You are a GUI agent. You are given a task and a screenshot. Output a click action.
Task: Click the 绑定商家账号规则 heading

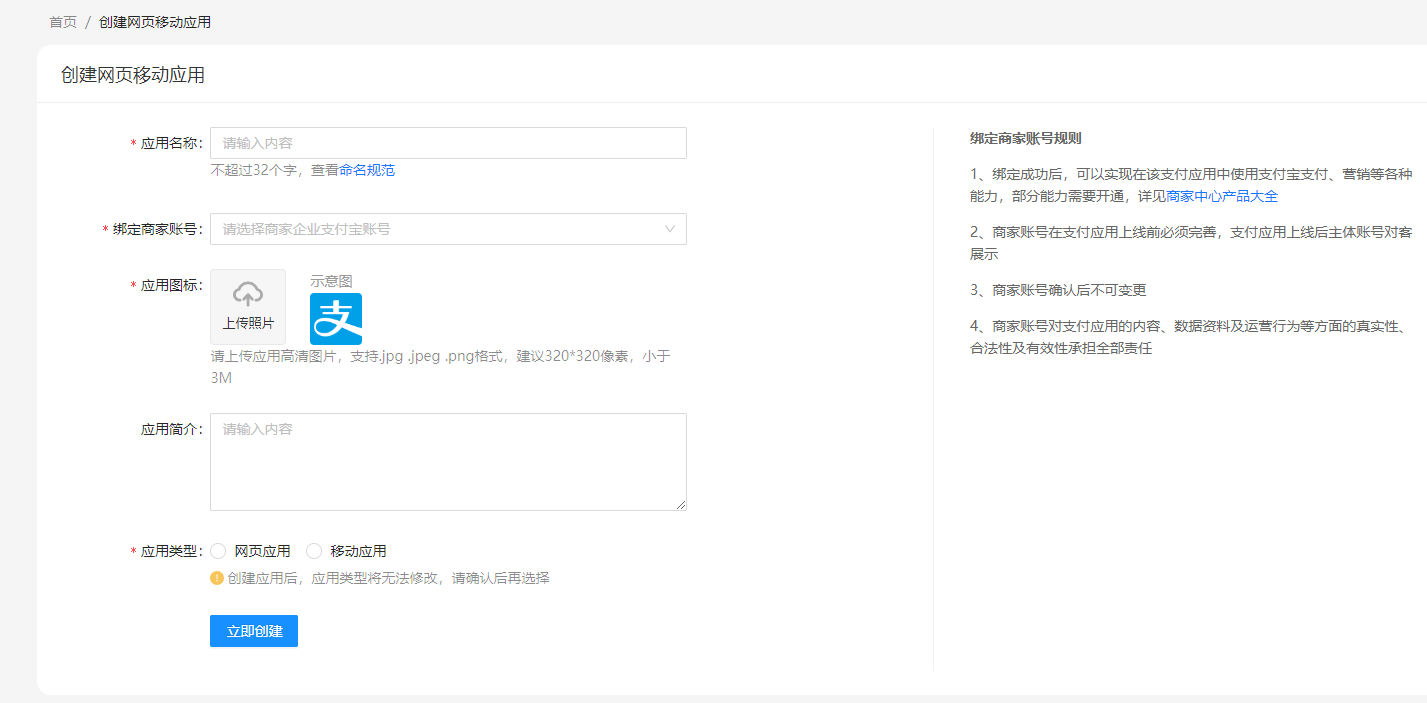click(x=1025, y=138)
